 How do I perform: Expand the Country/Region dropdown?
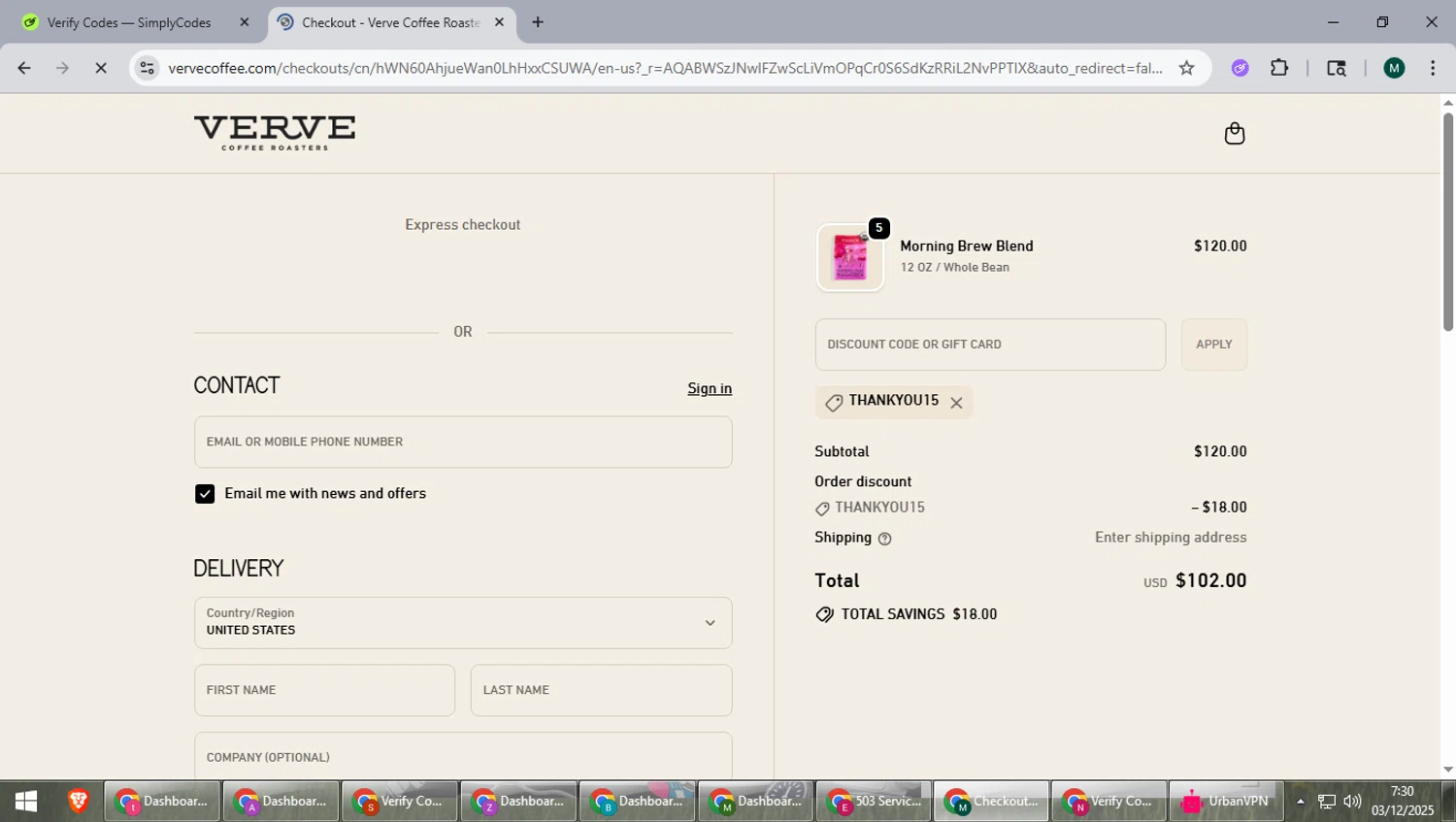(463, 622)
